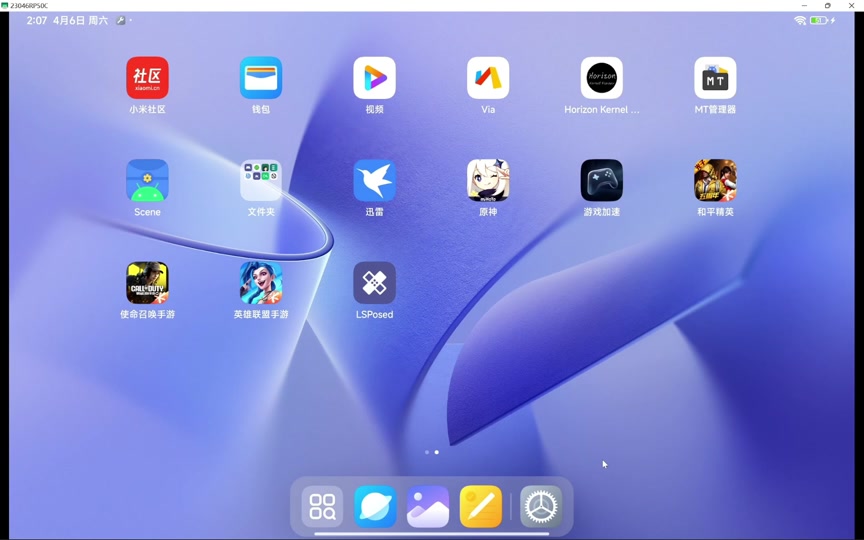The height and width of the screenshot is (540, 864).
Task: Launch the 钱包 wallet app
Action: pyautogui.click(x=261, y=78)
